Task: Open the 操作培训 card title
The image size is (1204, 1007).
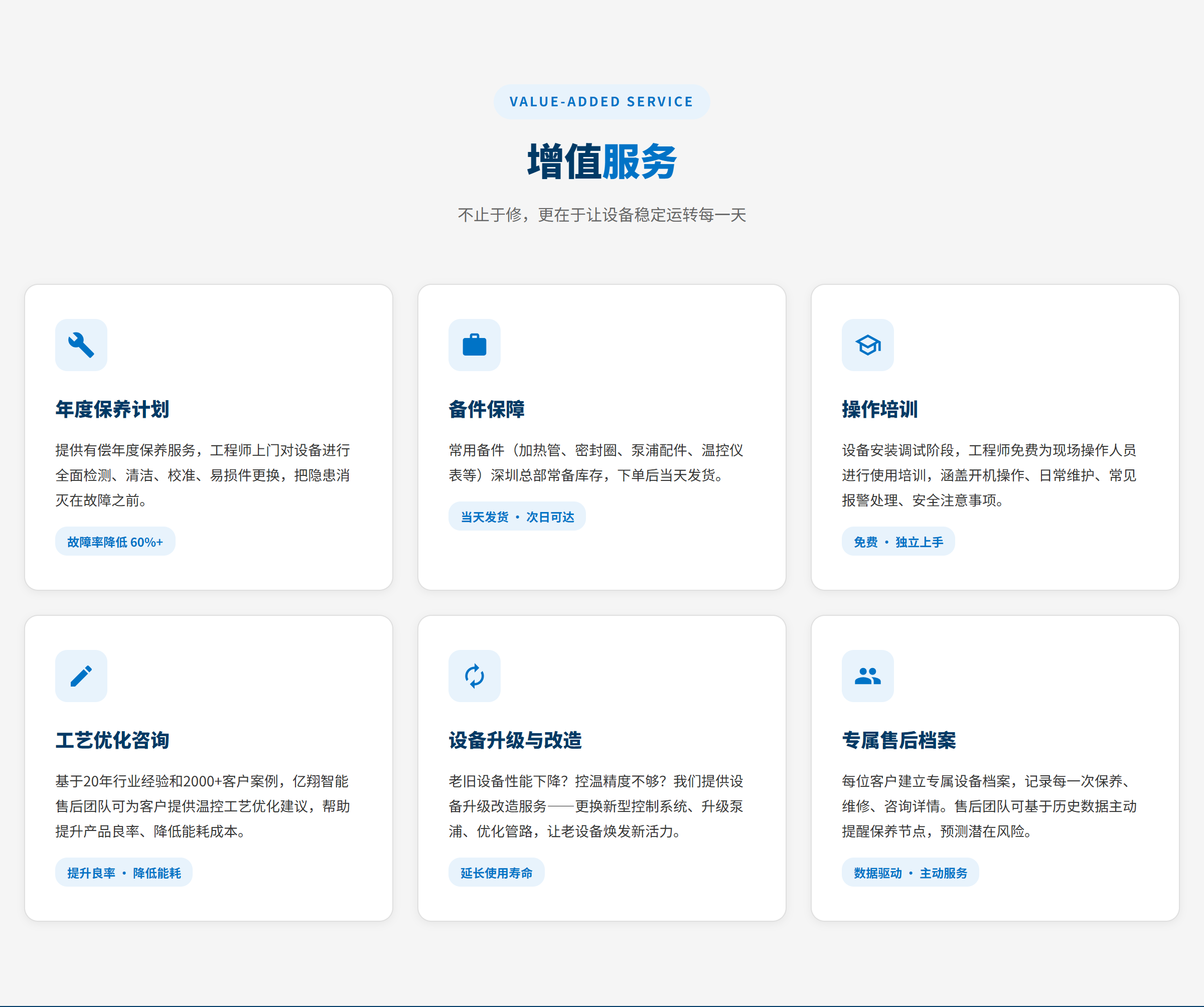Action: point(879,409)
